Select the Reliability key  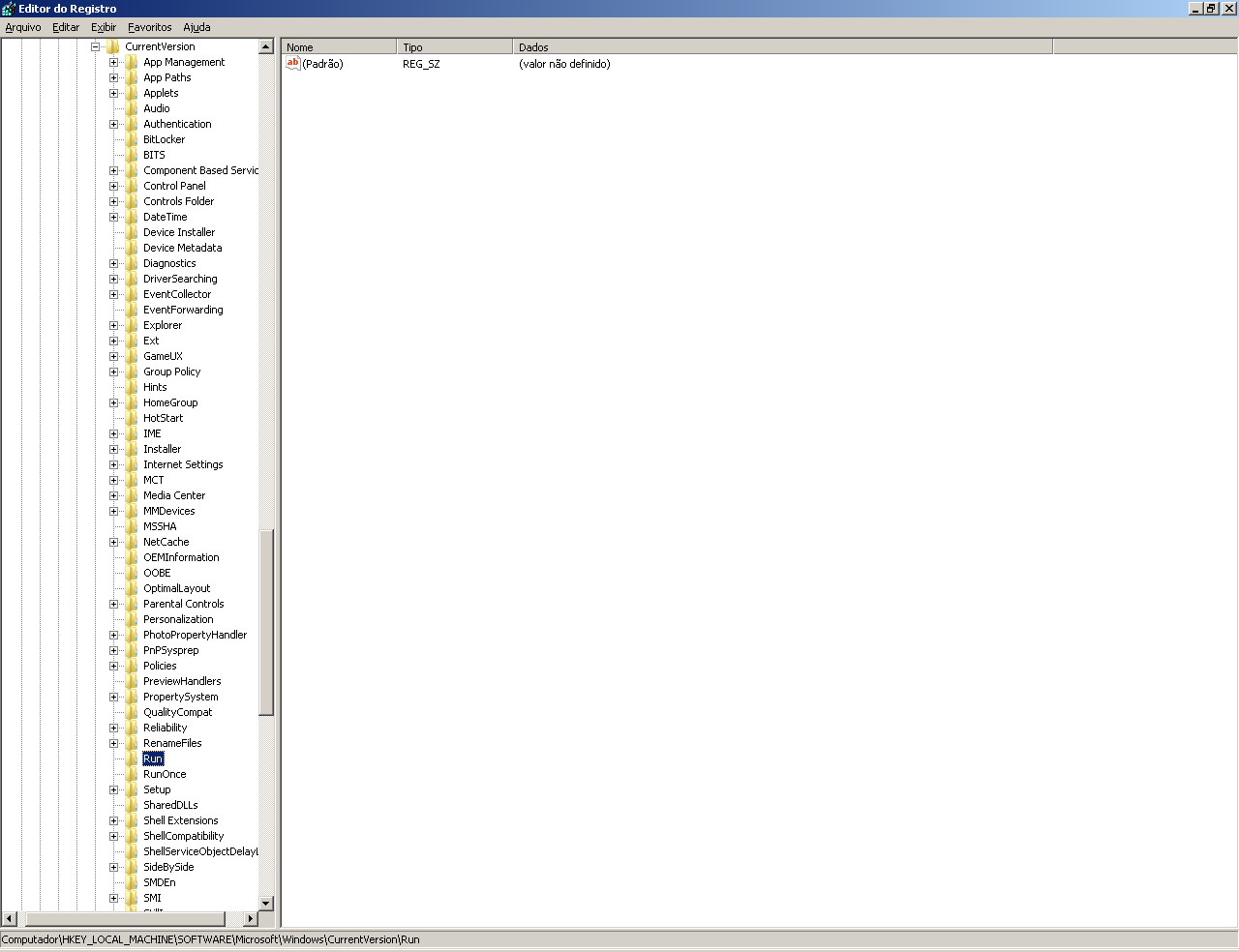[166, 728]
